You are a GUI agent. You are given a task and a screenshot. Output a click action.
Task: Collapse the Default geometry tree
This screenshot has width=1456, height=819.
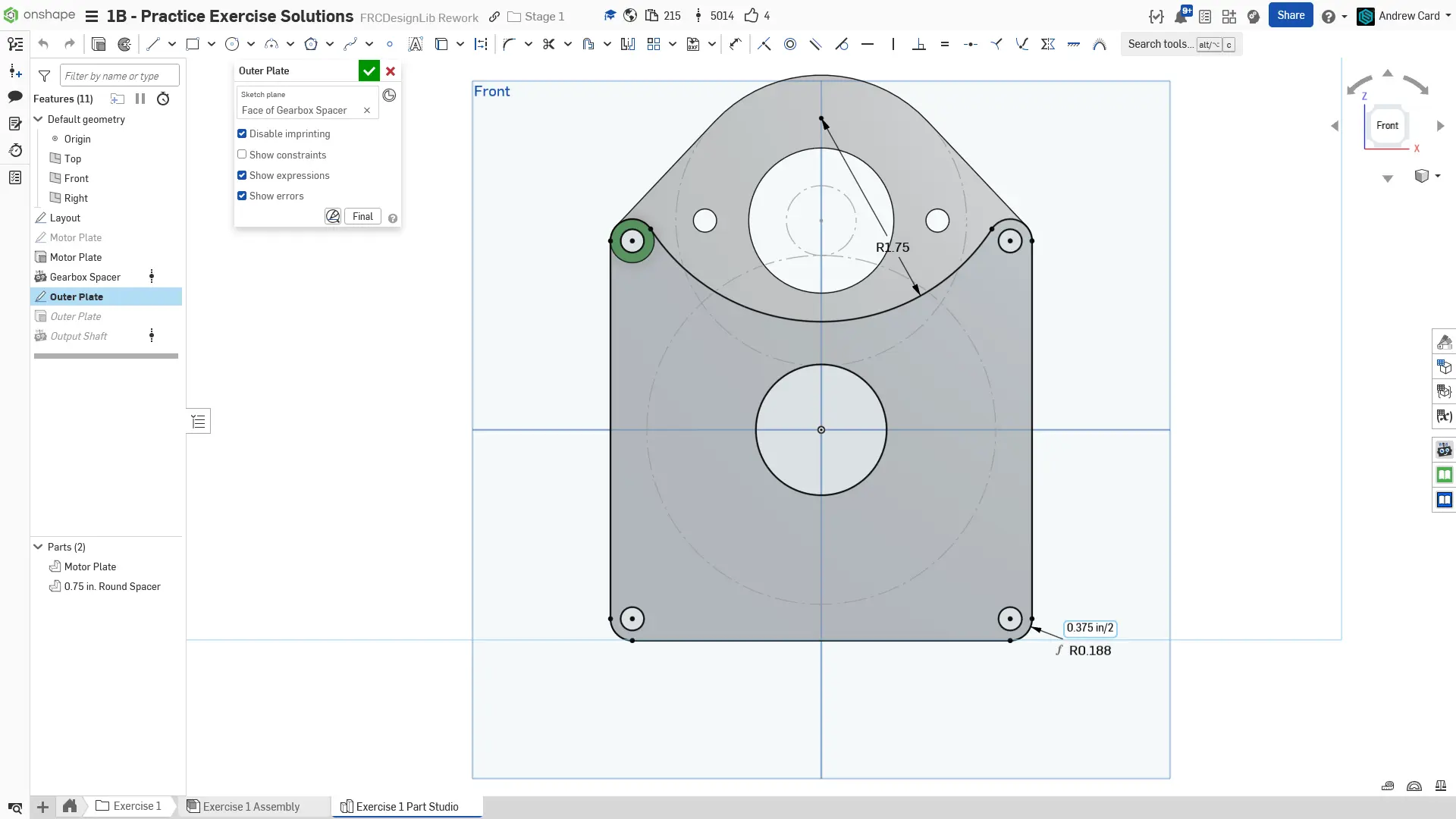(x=38, y=119)
